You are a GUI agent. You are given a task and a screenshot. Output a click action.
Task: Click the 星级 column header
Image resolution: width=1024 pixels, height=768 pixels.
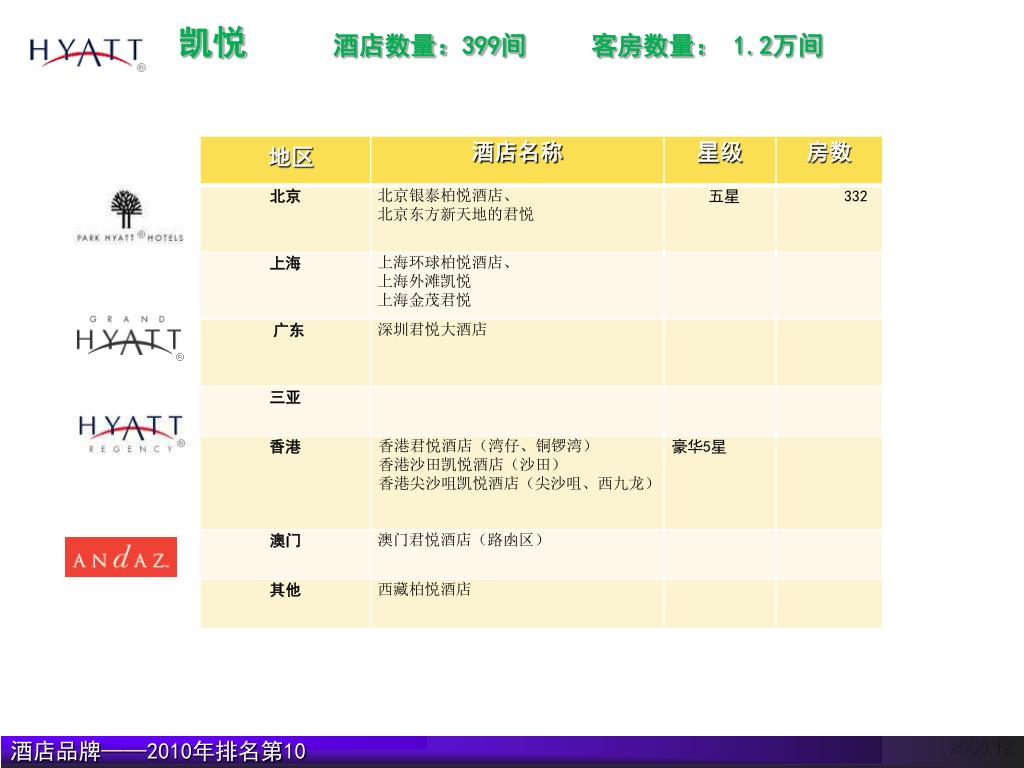coord(720,159)
